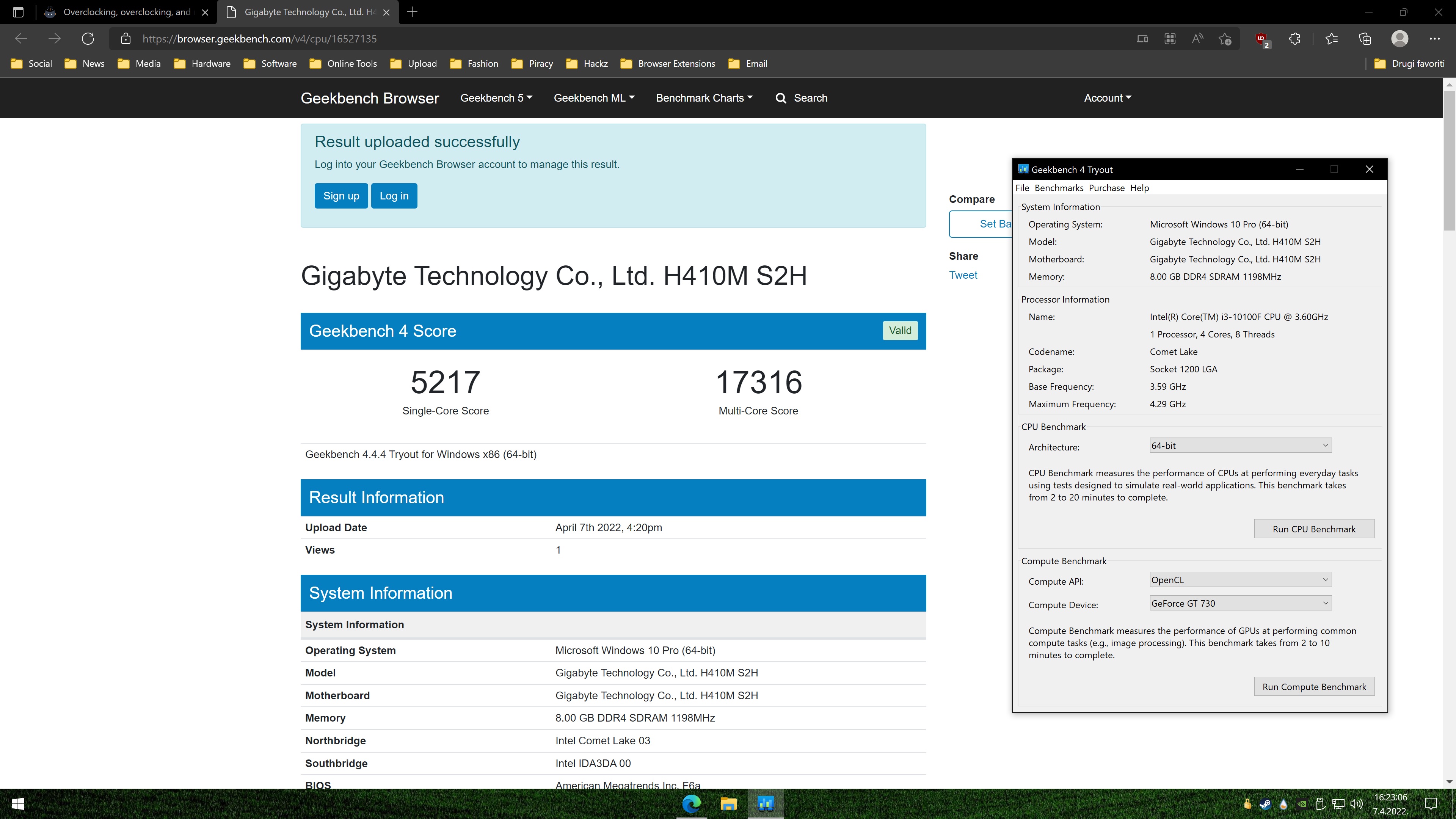
Task: Click the Valid badge on score header
Action: coord(900,331)
